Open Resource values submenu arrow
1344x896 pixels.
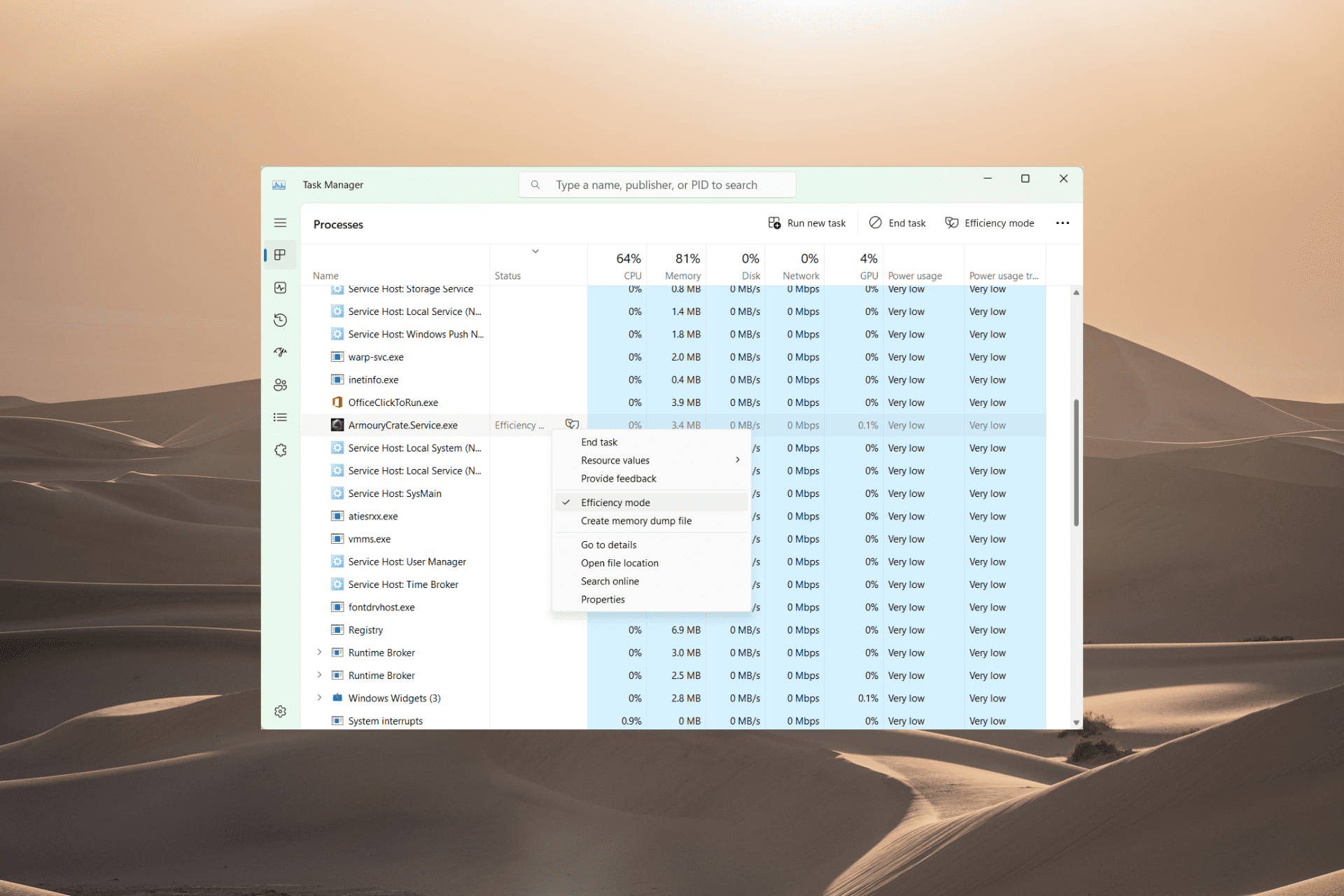coord(738,459)
